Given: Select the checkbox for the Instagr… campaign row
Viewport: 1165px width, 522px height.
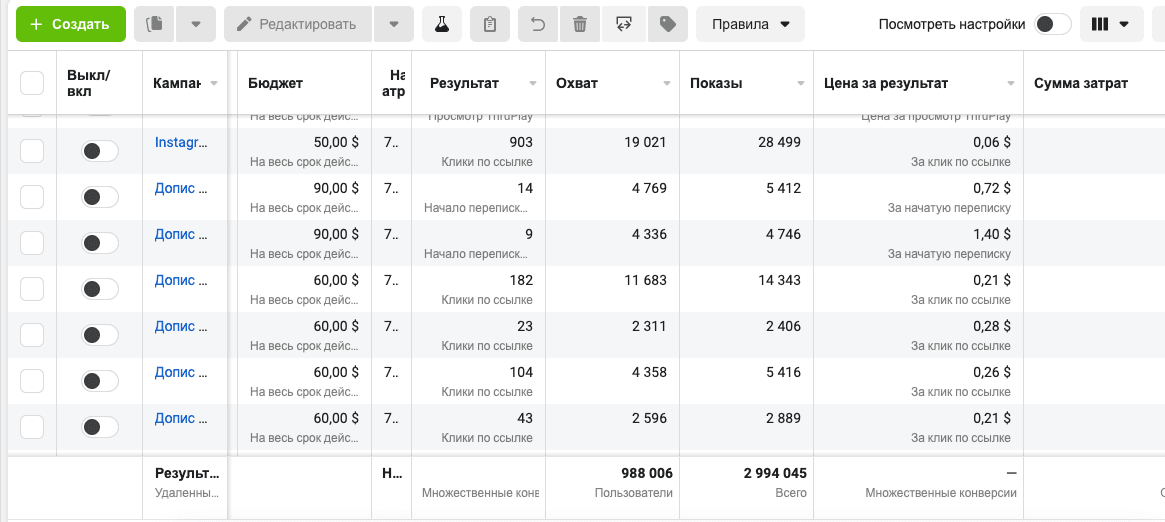Looking at the screenshot, I should (x=32, y=151).
